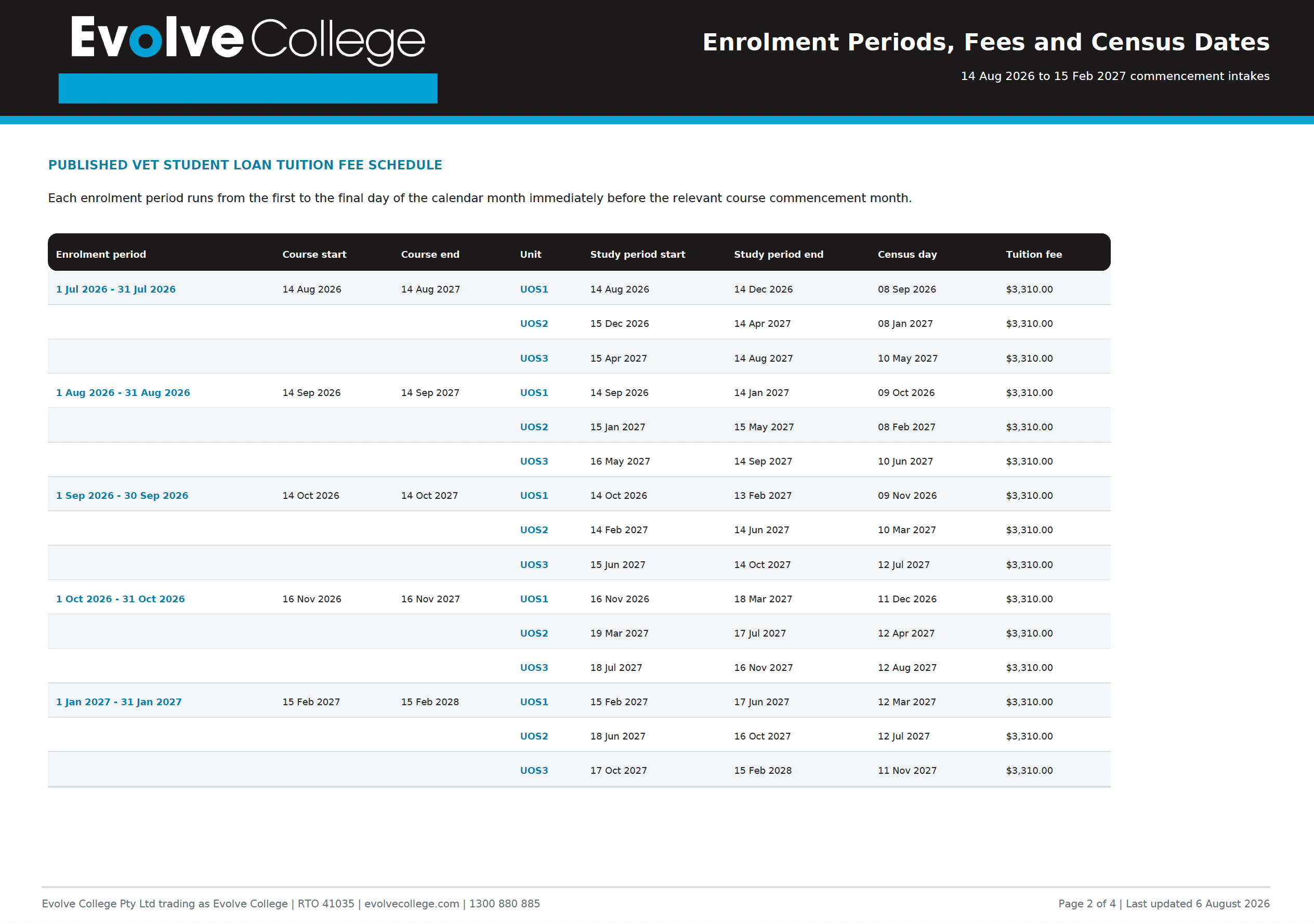The image size is (1314, 924).
Task: Click the 1300 880 885 phone number
Action: pyautogui.click(x=504, y=903)
